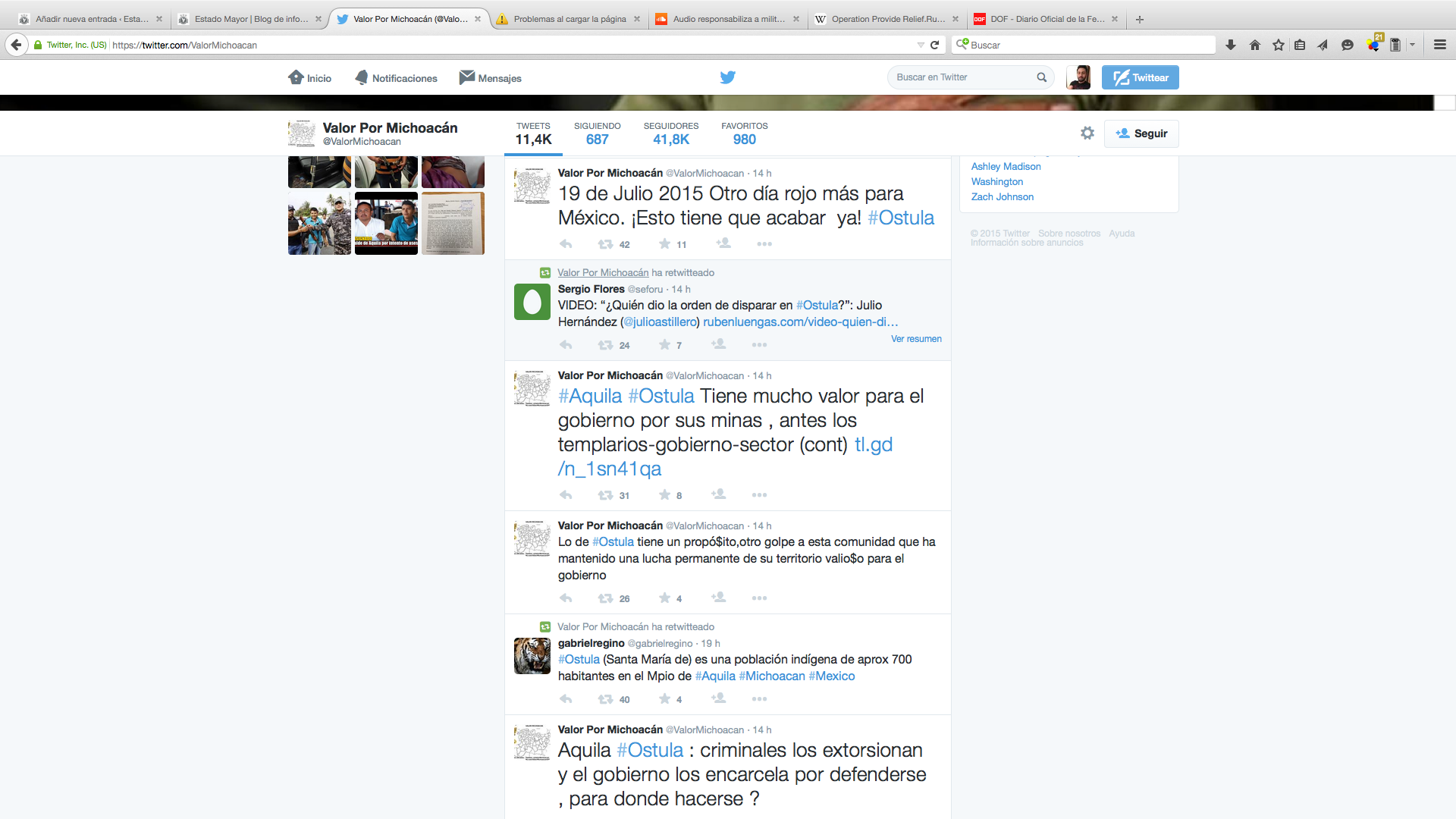Bookmark this page with star icon

point(1279,45)
